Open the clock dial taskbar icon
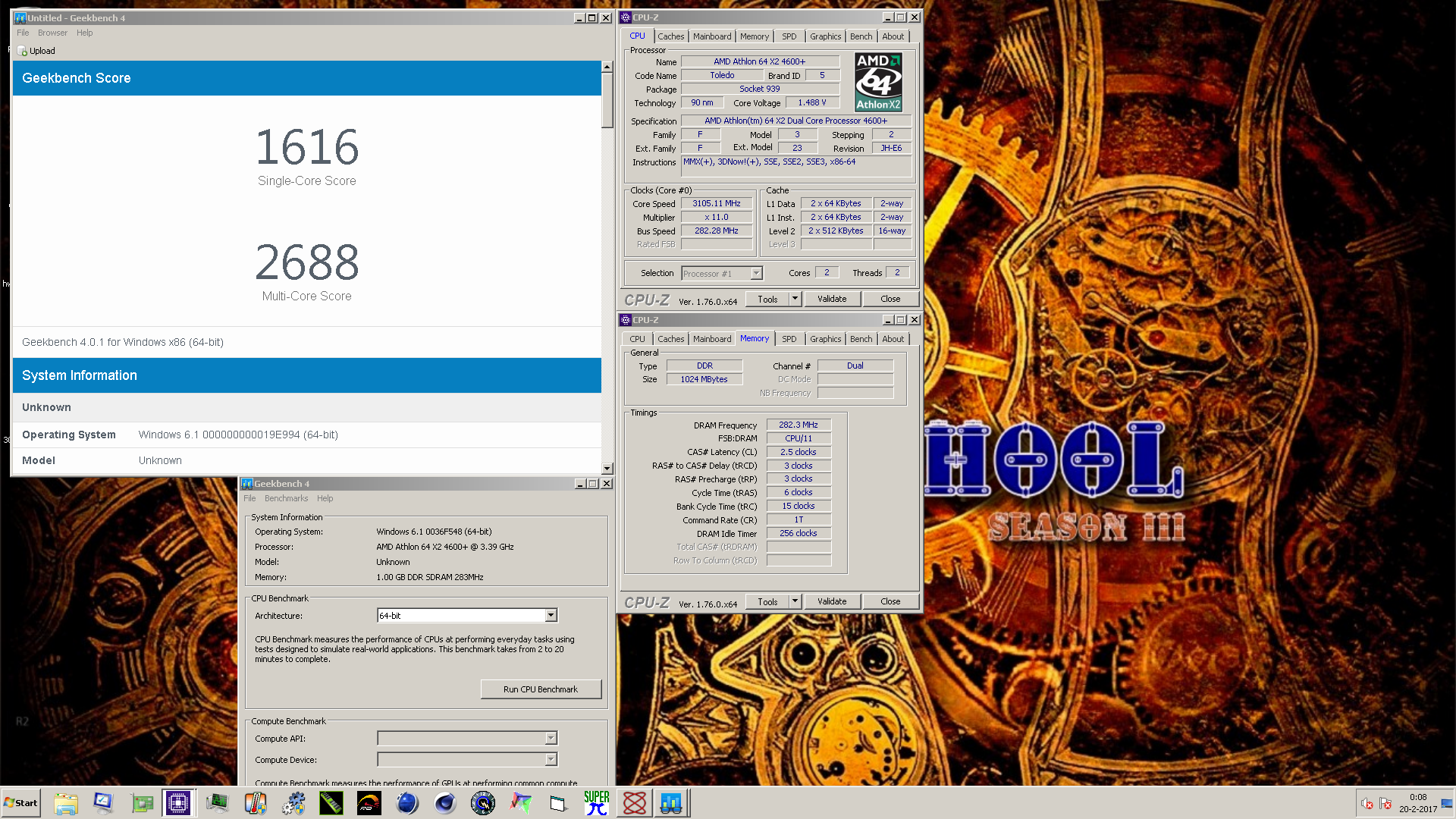 click(x=483, y=803)
